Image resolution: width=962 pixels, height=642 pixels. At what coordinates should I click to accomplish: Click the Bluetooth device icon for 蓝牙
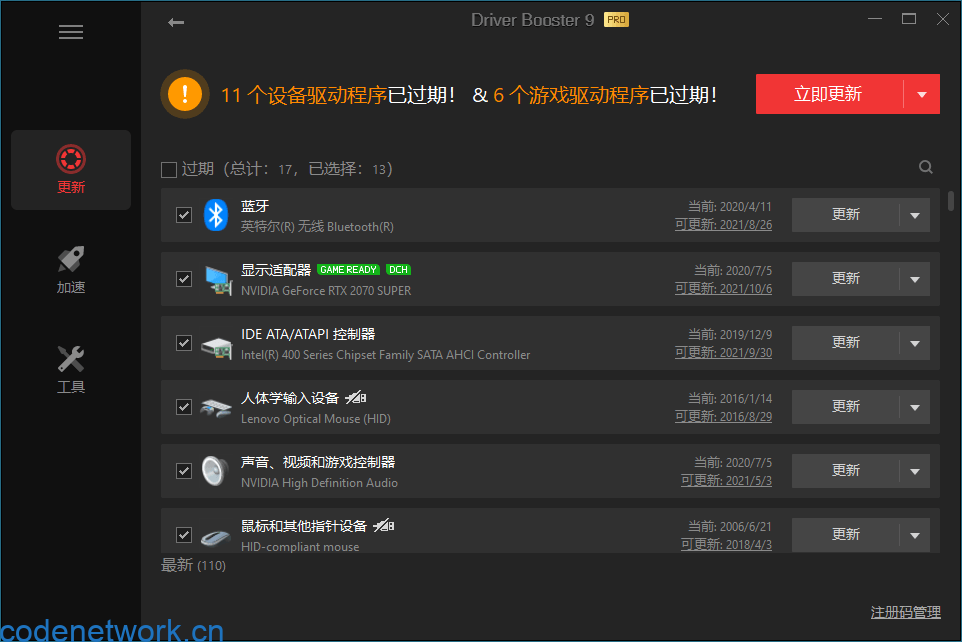tap(215, 214)
